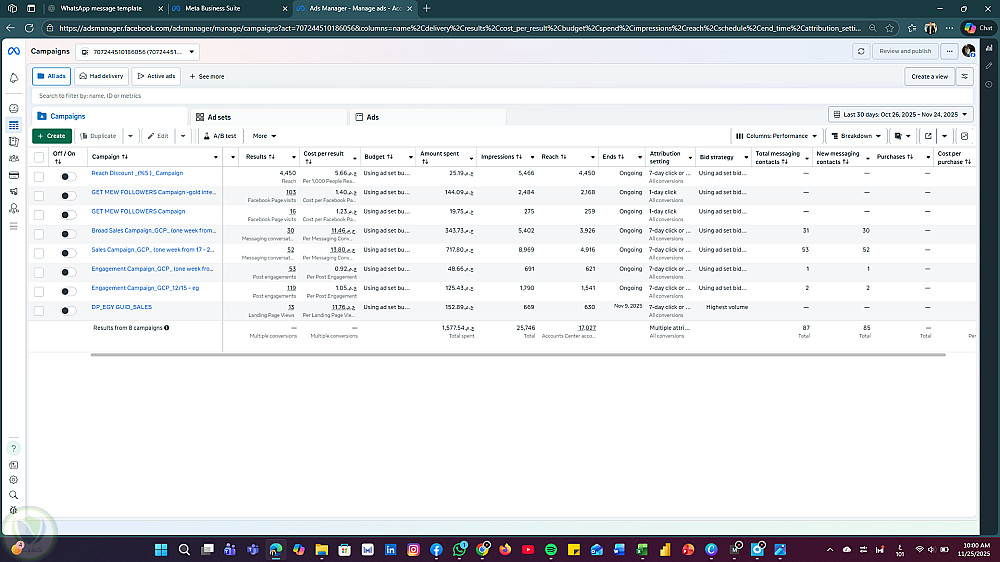Open the account profile avatar
Screen dimensions: 1000x562
coord(969,51)
